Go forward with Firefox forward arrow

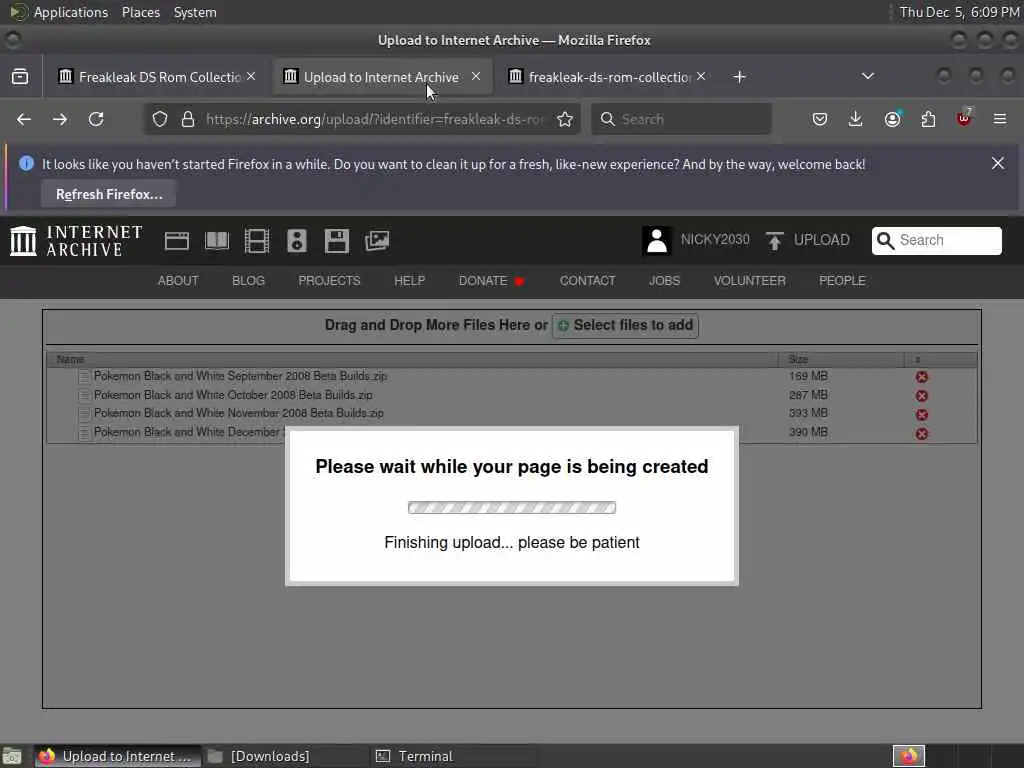coord(59,119)
